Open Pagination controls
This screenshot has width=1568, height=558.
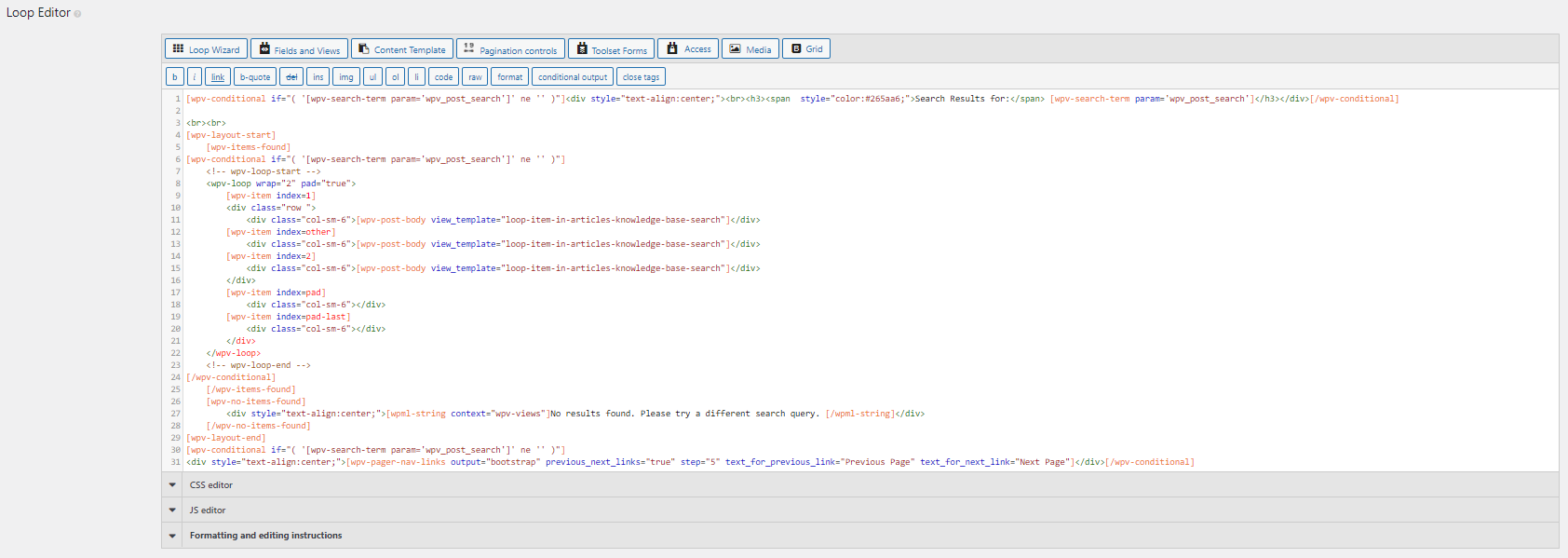tap(510, 49)
